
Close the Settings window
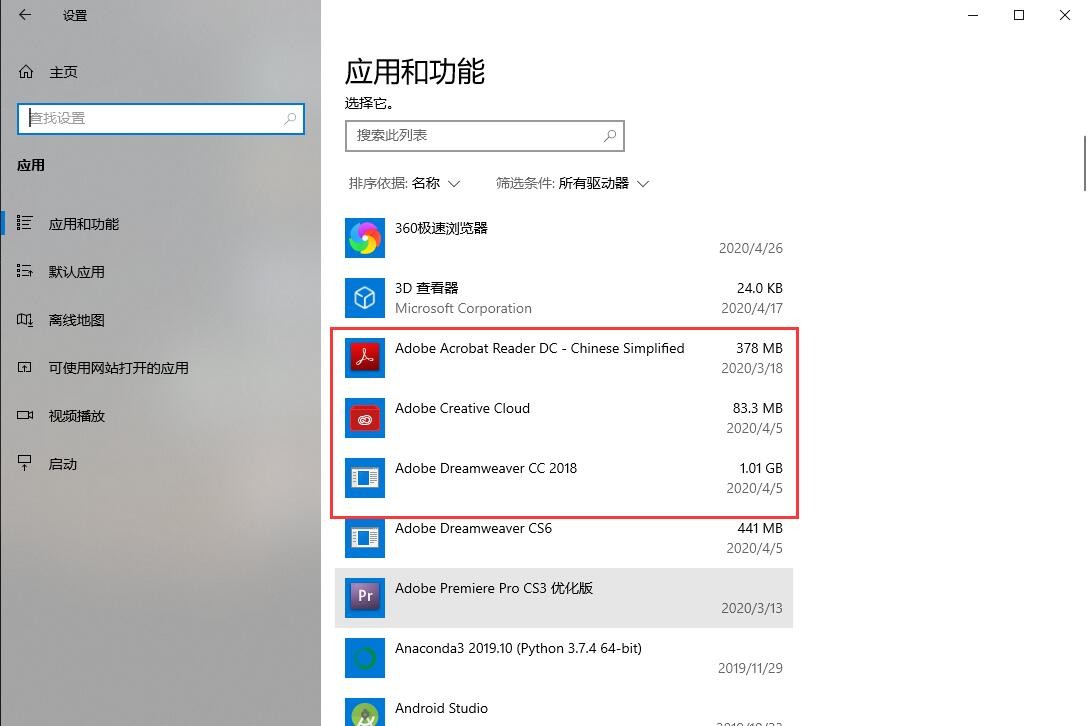[1064, 15]
